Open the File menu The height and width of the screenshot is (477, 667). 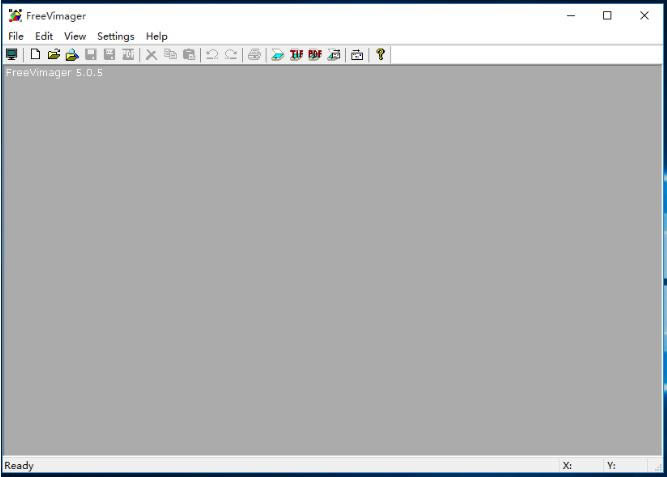16,36
